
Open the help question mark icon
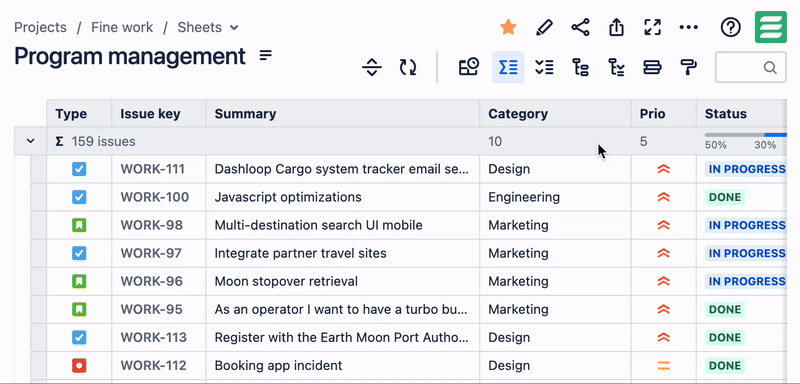(x=731, y=27)
